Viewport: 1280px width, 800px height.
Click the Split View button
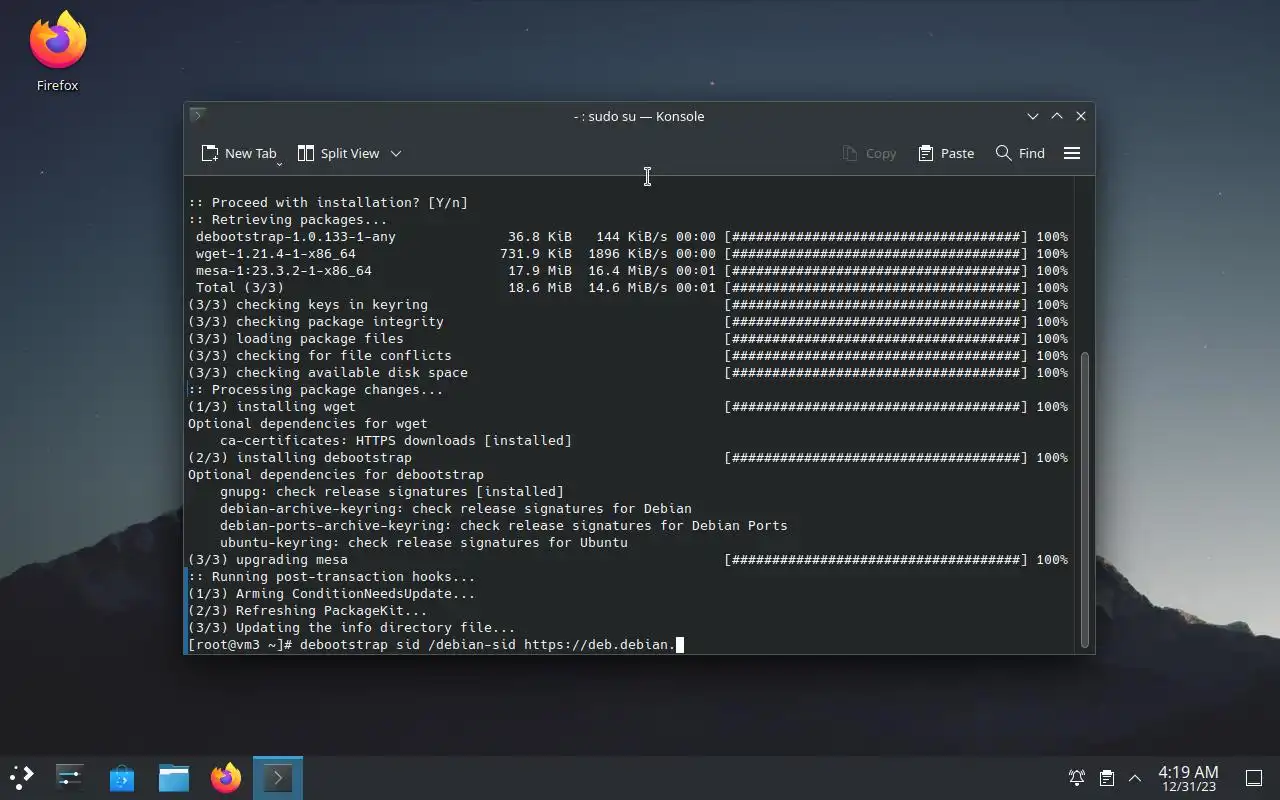[x=339, y=153]
